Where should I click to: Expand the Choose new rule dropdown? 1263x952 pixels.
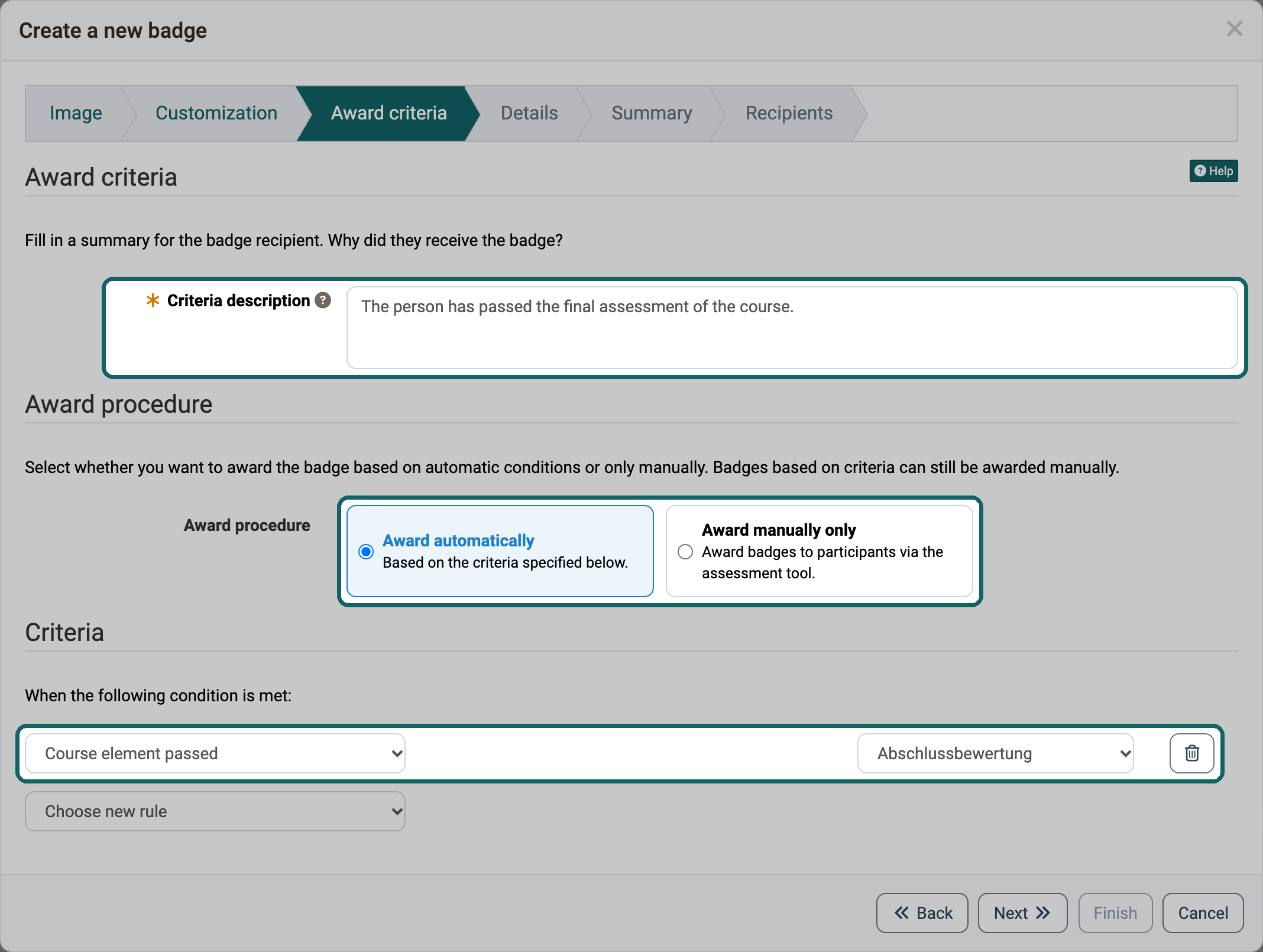(x=215, y=811)
